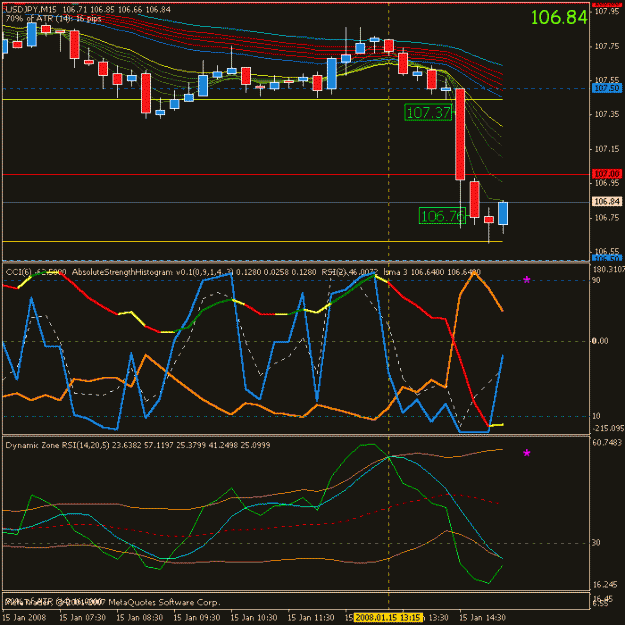Click the red 107.00 price axis tag
Viewport: 625px width, 625px height.
[x=607, y=174]
